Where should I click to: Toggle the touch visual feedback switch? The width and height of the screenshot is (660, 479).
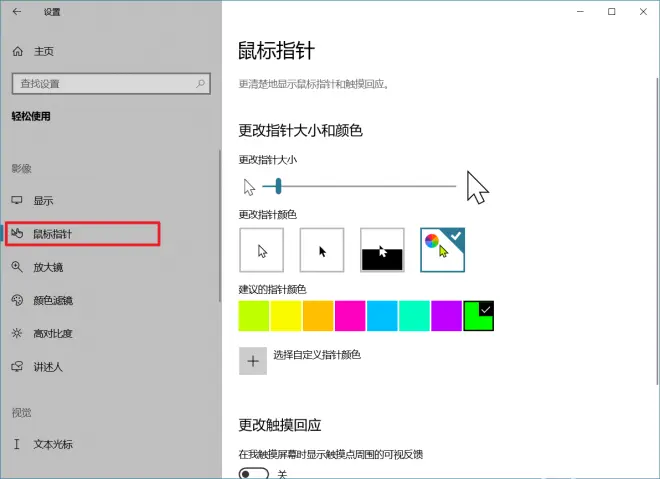(x=254, y=474)
